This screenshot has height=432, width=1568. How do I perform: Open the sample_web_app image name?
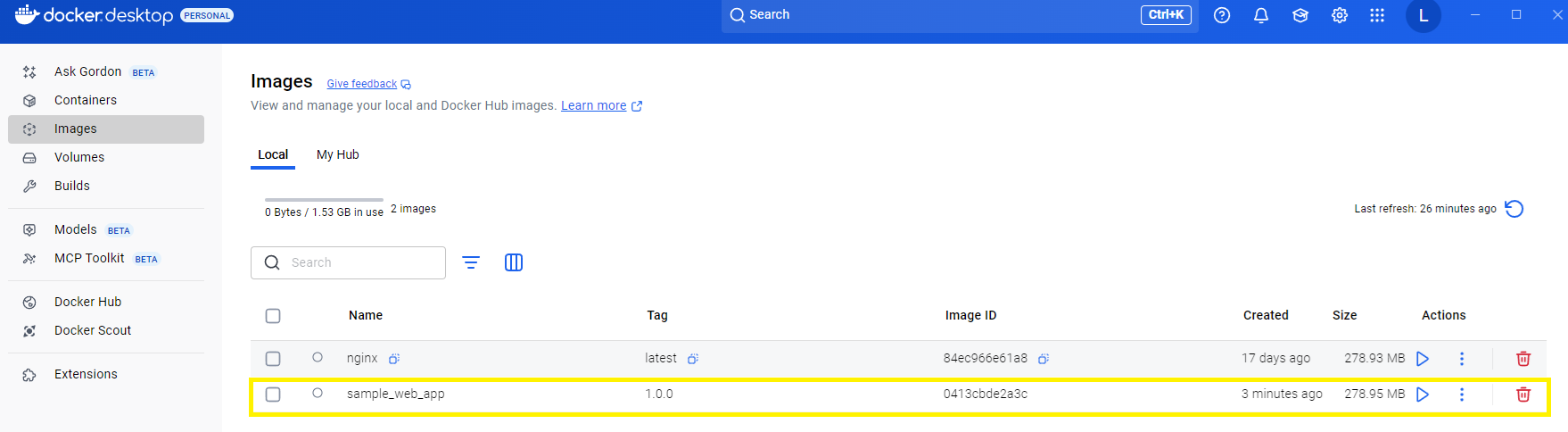[396, 394]
